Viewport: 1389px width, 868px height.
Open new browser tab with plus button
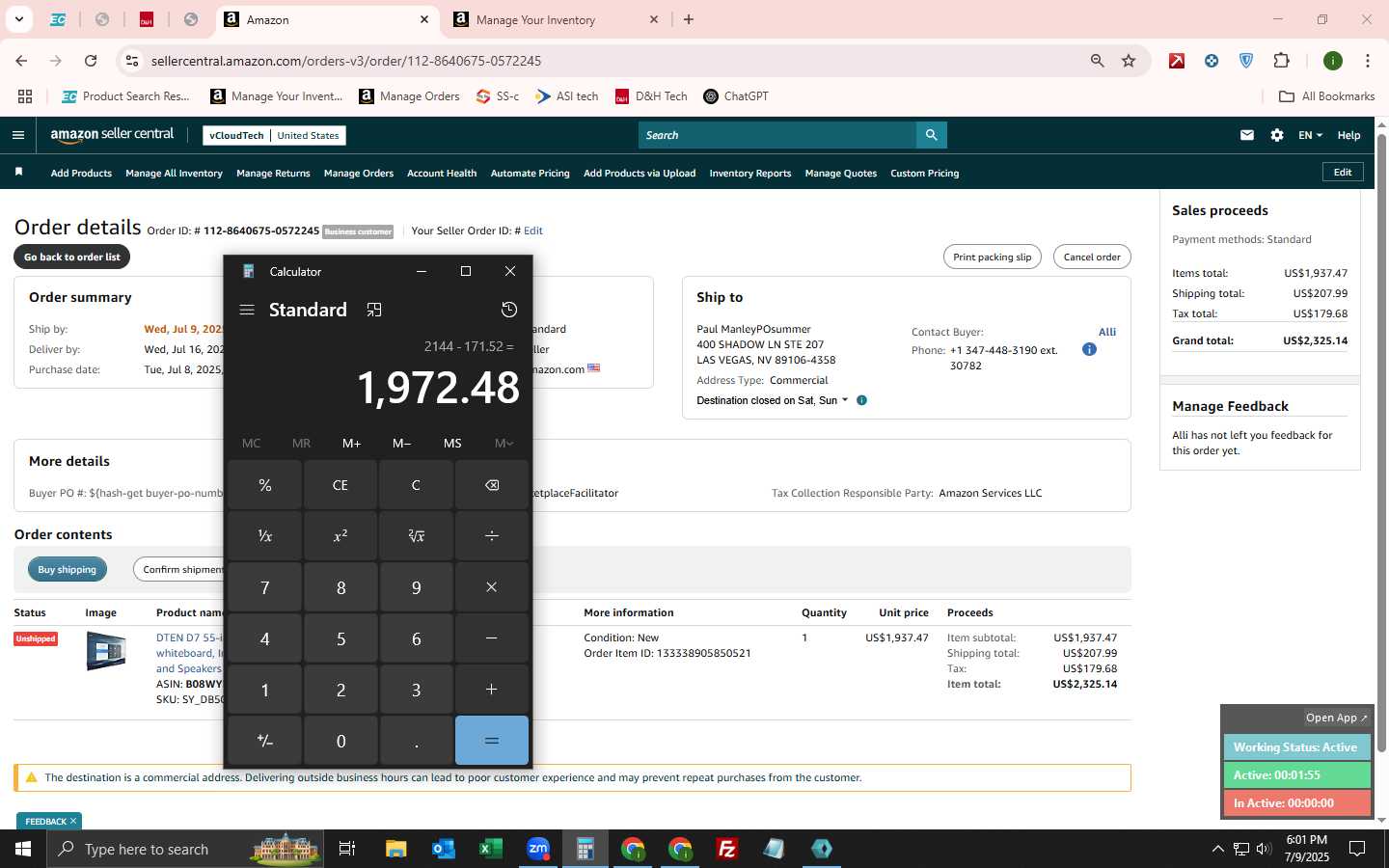pos(689,19)
